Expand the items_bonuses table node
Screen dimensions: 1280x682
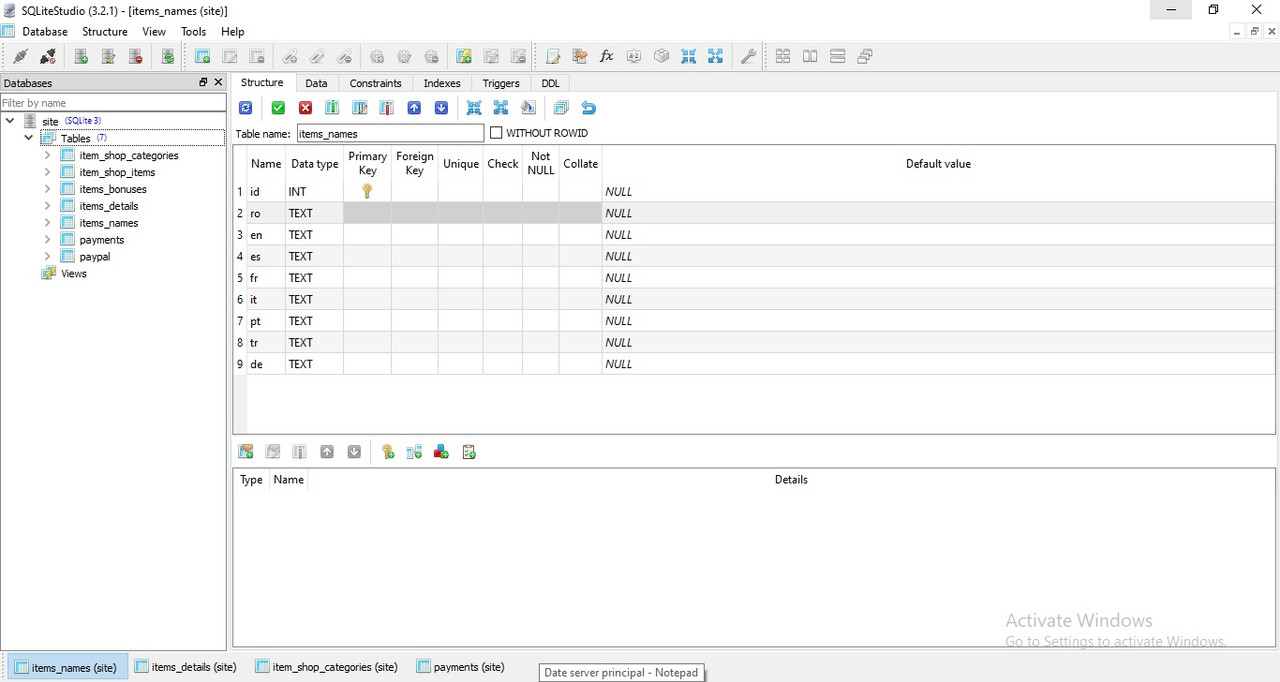click(47, 189)
